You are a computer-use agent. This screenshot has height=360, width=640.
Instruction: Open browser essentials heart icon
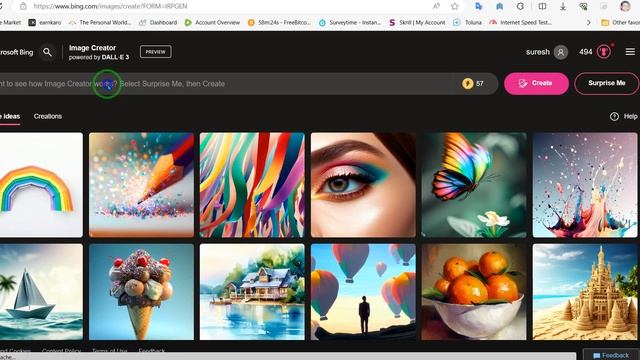[583, 6]
